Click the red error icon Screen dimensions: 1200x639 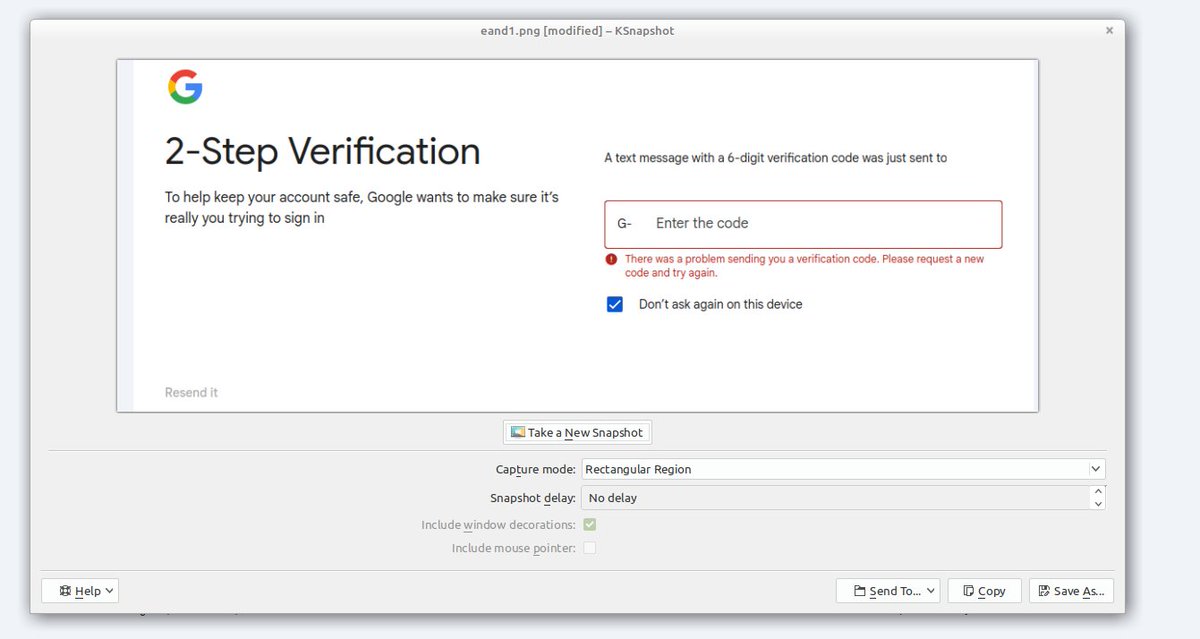(x=611, y=259)
